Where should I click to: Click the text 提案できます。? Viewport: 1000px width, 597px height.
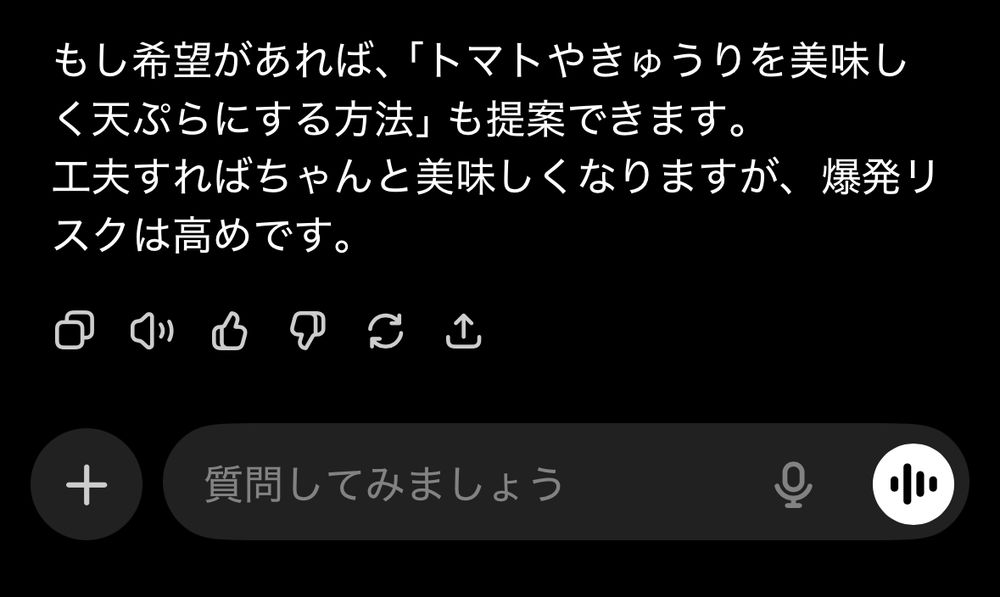(617, 119)
